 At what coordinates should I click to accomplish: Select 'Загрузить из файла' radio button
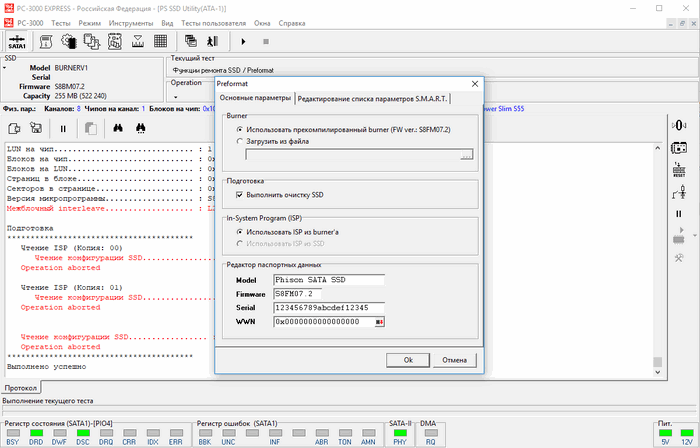click(239, 141)
